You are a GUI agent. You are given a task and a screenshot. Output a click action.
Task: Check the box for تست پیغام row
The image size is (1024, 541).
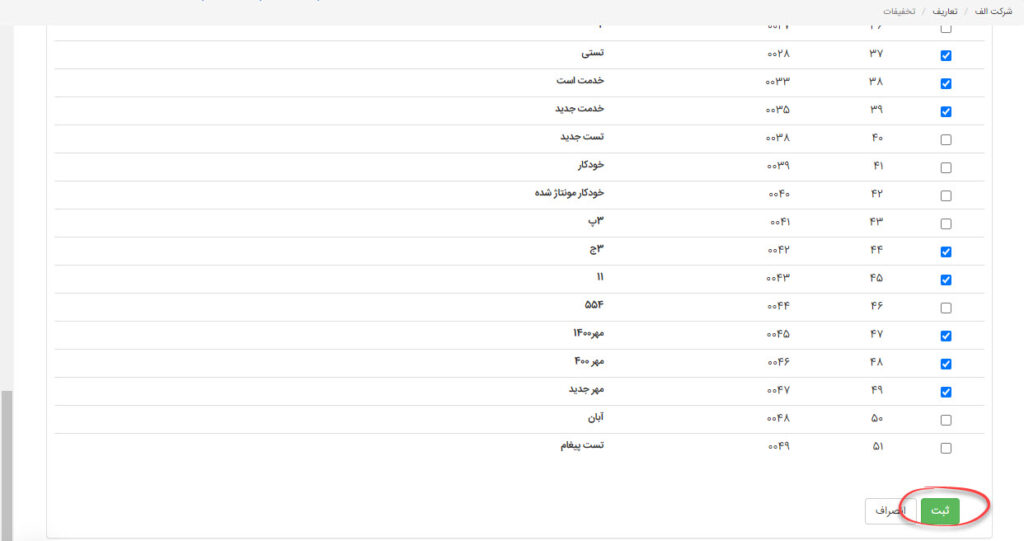pyautogui.click(x=946, y=449)
